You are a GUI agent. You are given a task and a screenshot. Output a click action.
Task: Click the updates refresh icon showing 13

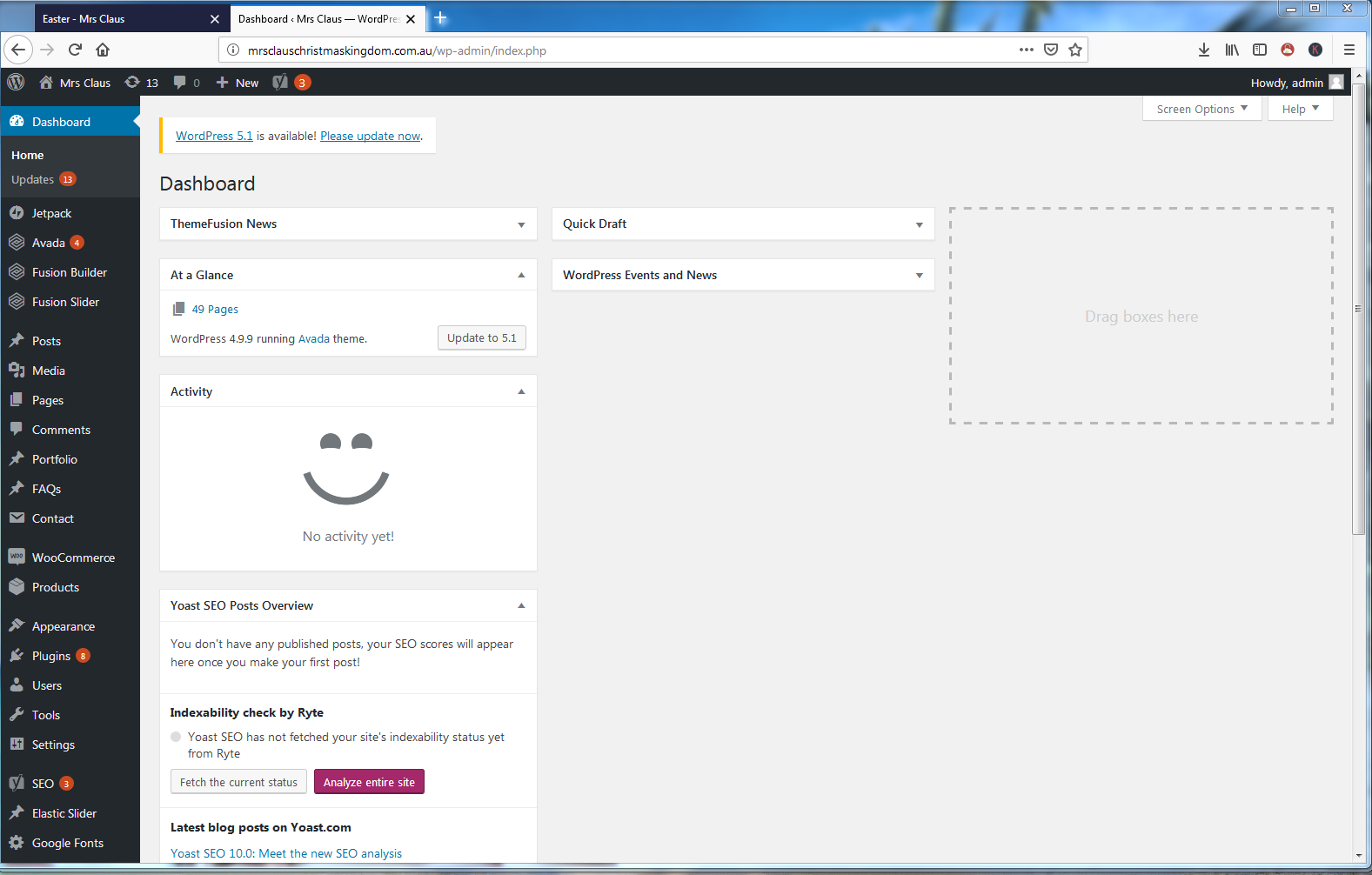132,83
